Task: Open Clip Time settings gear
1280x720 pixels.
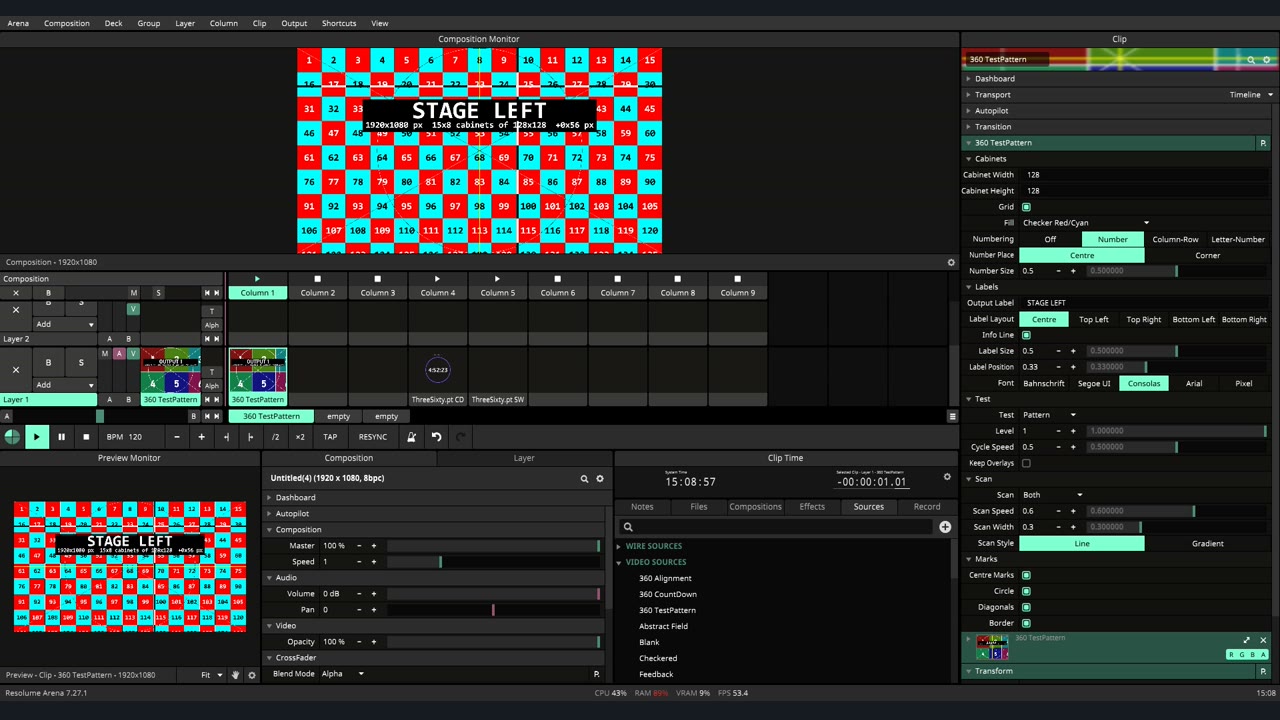Action: click(x=947, y=477)
